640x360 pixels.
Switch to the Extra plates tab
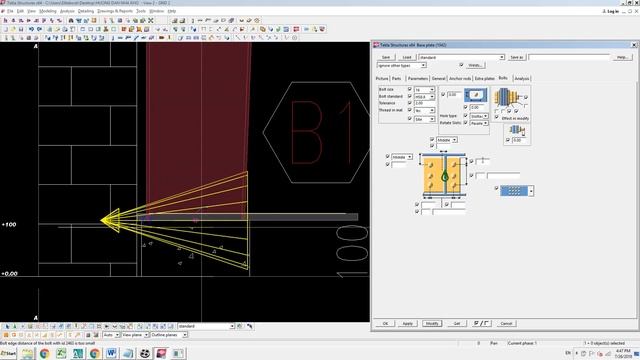click(484, 78)
